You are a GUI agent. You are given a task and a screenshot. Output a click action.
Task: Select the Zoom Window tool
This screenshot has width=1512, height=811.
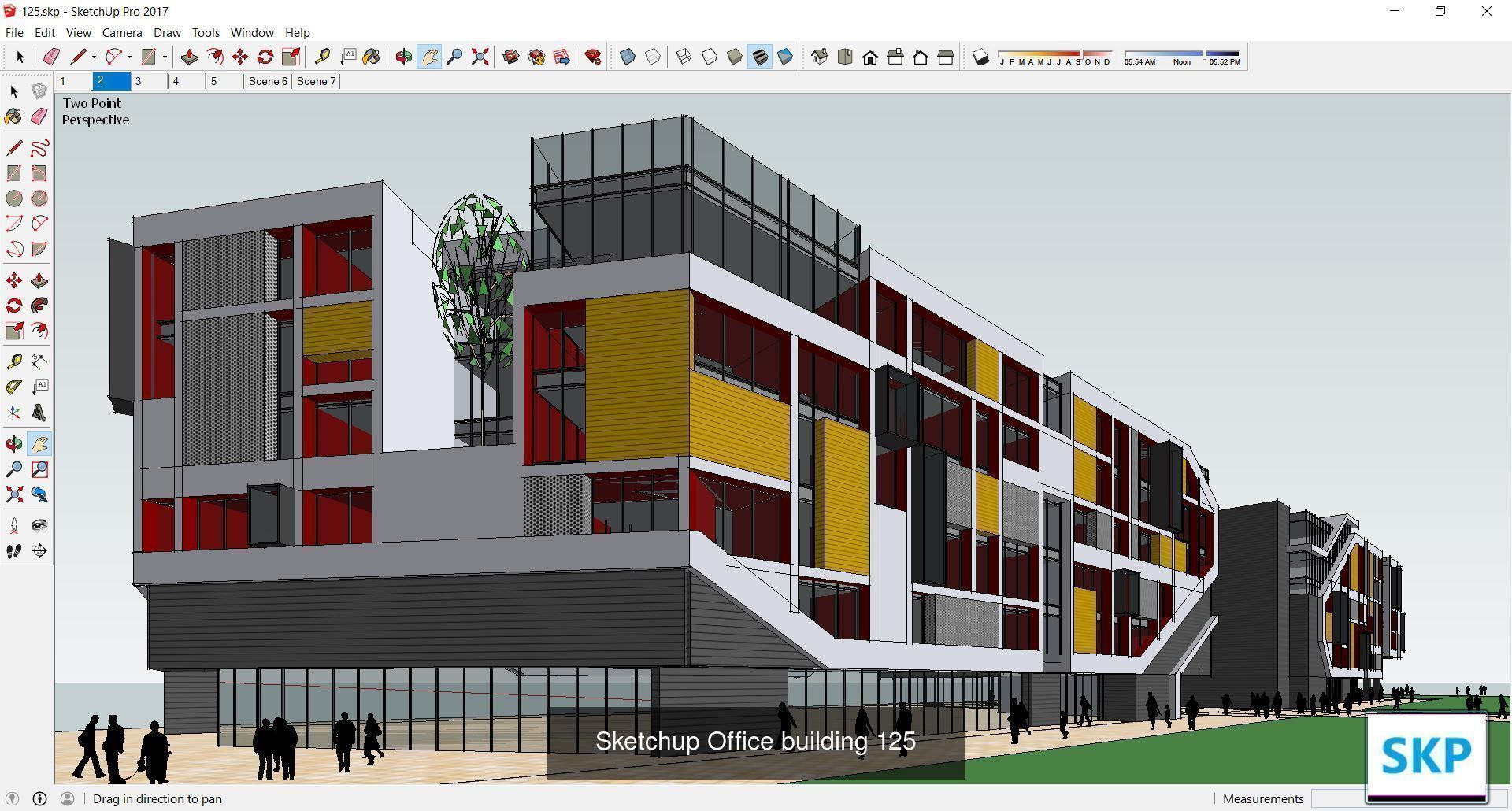click(39, 469)
